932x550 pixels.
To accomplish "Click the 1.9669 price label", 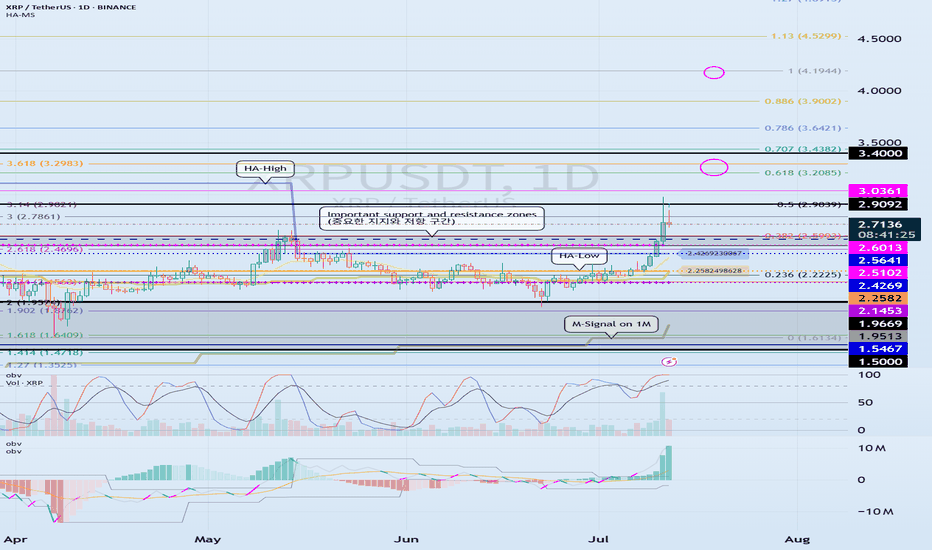I will pos(879,324).
